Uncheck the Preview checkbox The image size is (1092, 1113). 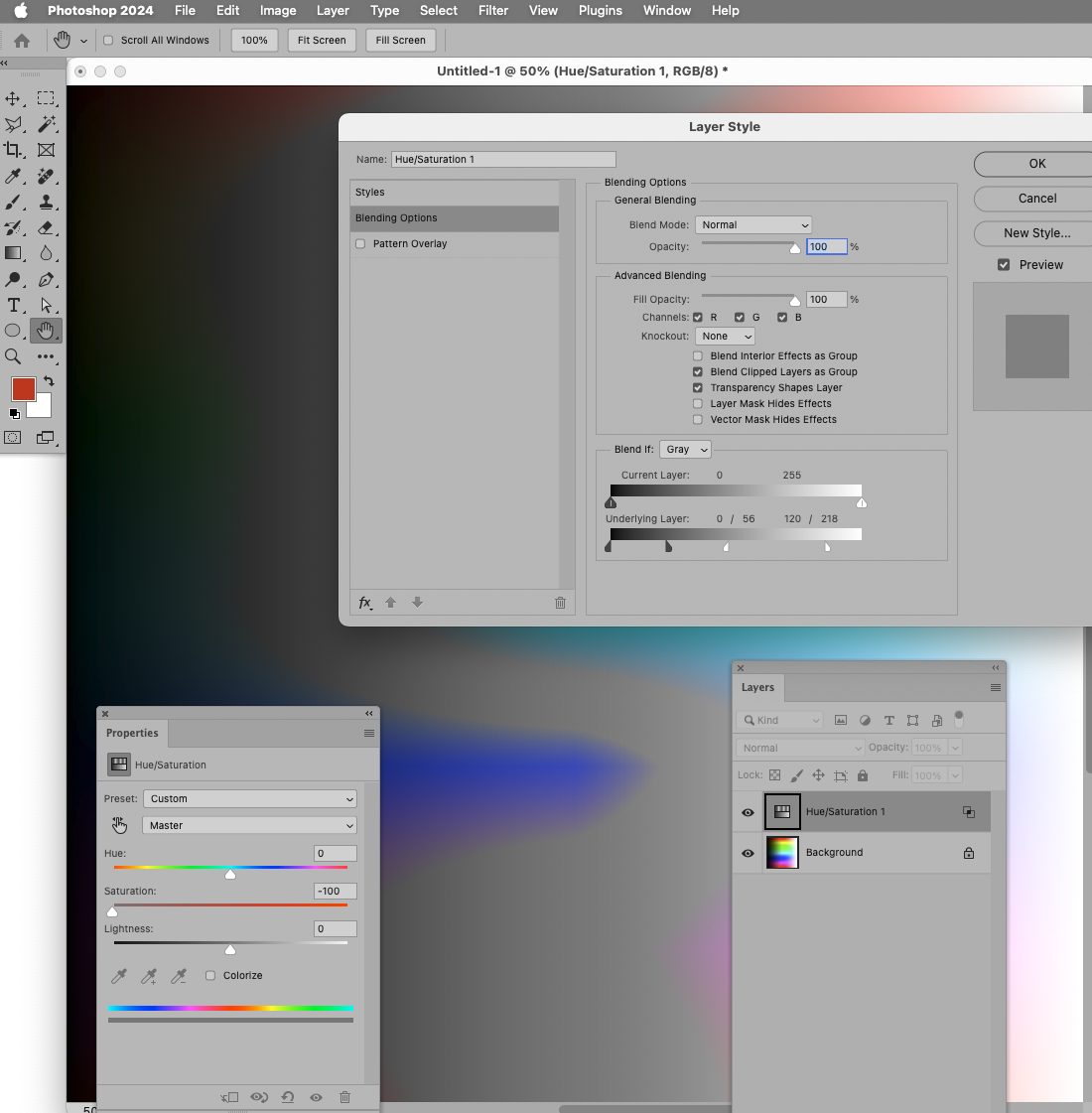[x=1002, y=264]
